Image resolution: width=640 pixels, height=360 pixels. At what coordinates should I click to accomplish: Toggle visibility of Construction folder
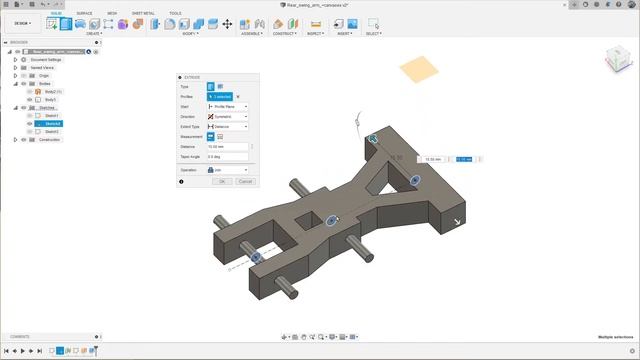(24, 140)
